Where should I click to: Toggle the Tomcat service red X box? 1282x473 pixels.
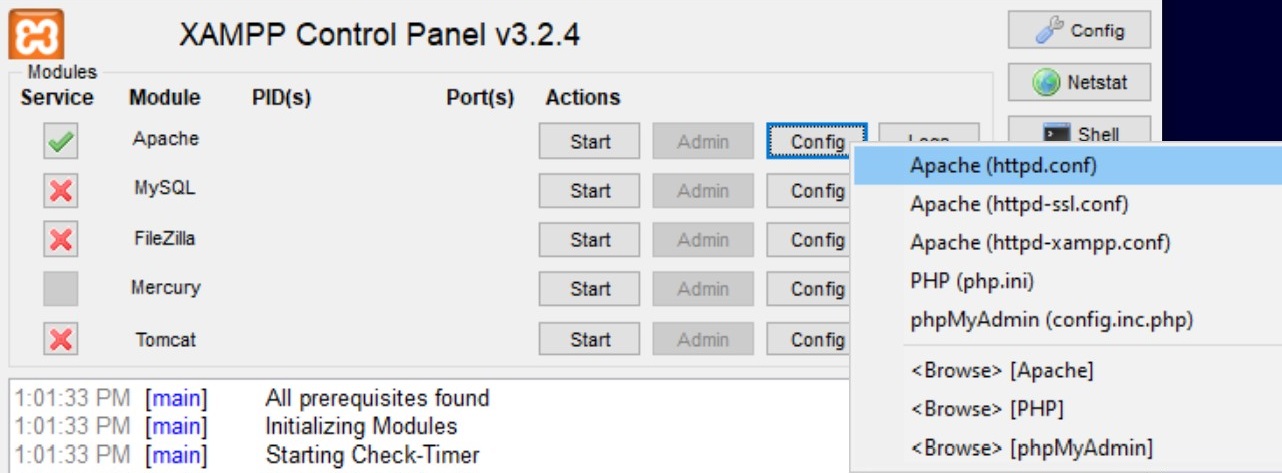(61, 339)
